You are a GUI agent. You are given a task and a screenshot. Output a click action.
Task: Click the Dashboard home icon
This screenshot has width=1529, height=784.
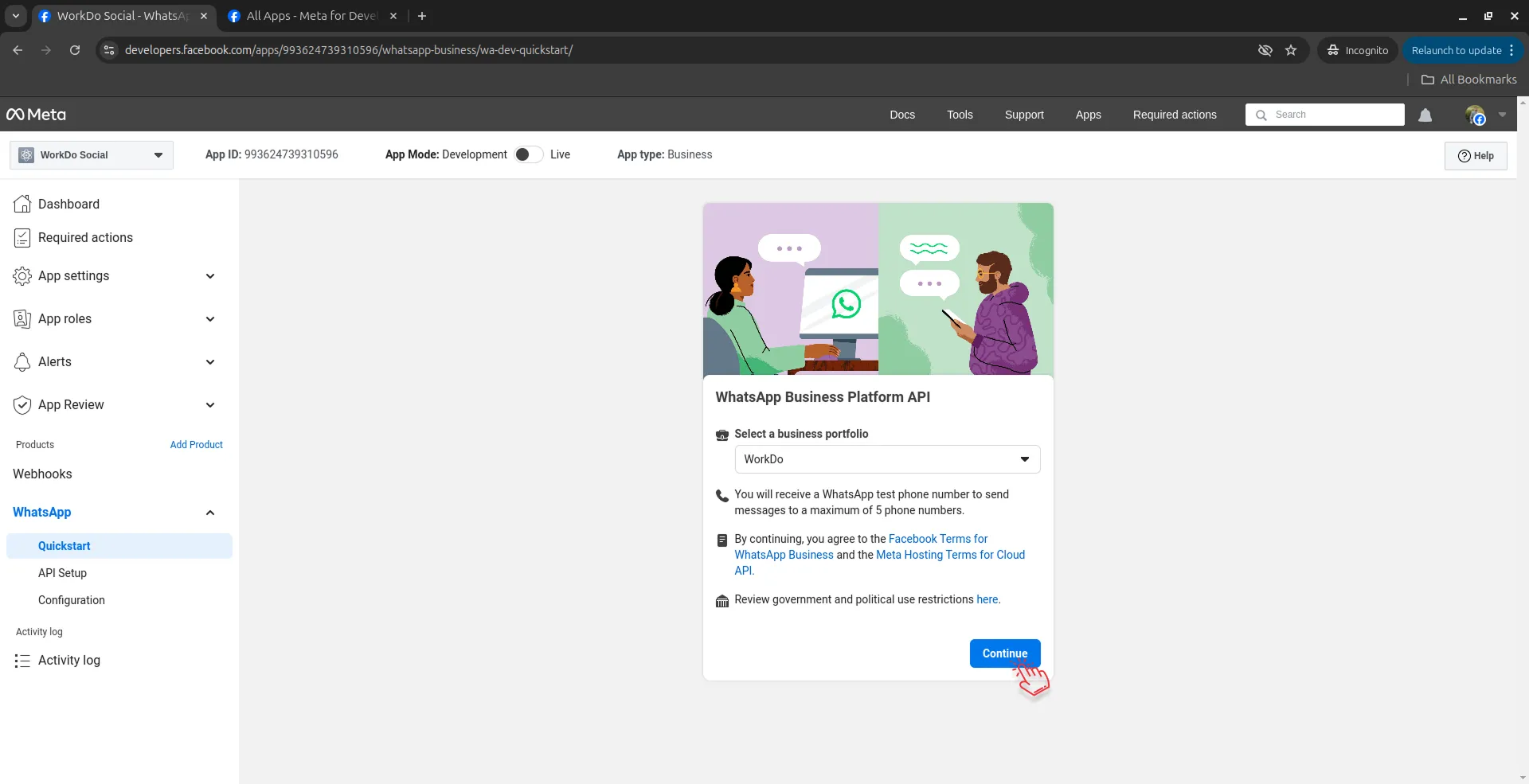pyautogui.click(x=22, y=204)
